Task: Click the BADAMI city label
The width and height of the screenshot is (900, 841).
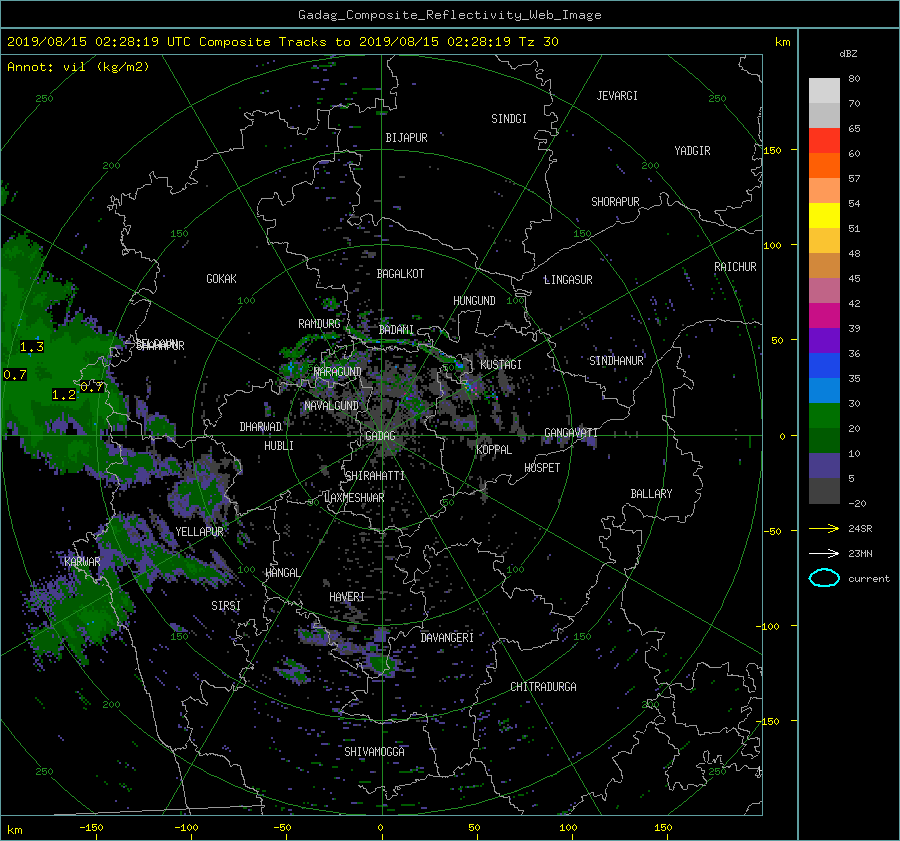Action: click(396, 330)
